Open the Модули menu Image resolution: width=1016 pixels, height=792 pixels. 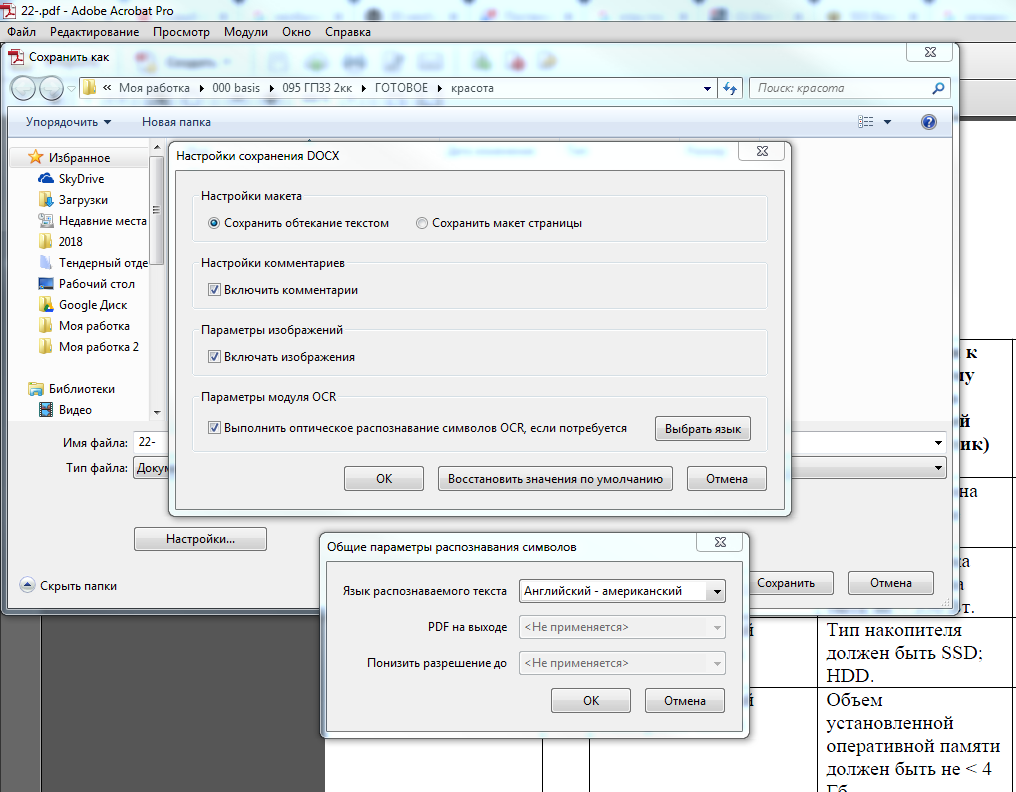[246, 32]
